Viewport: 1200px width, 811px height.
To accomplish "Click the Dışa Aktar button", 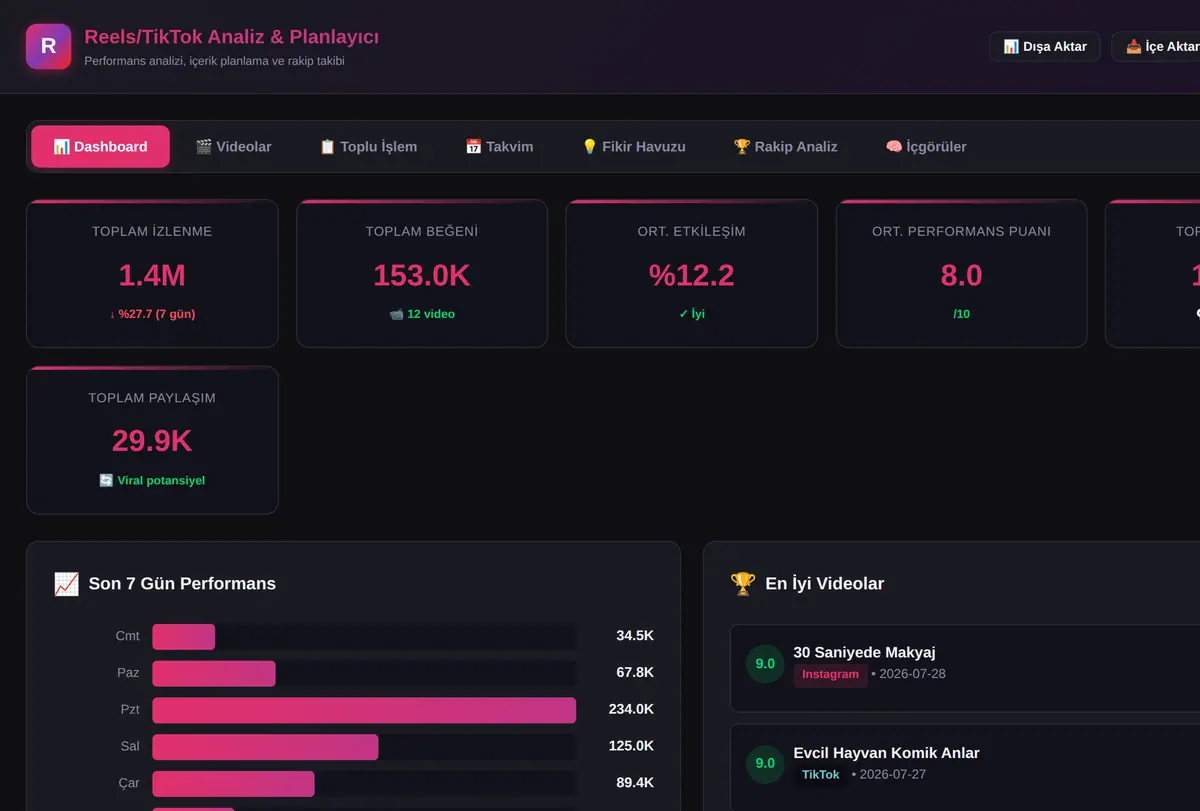I will (1045, 47).
